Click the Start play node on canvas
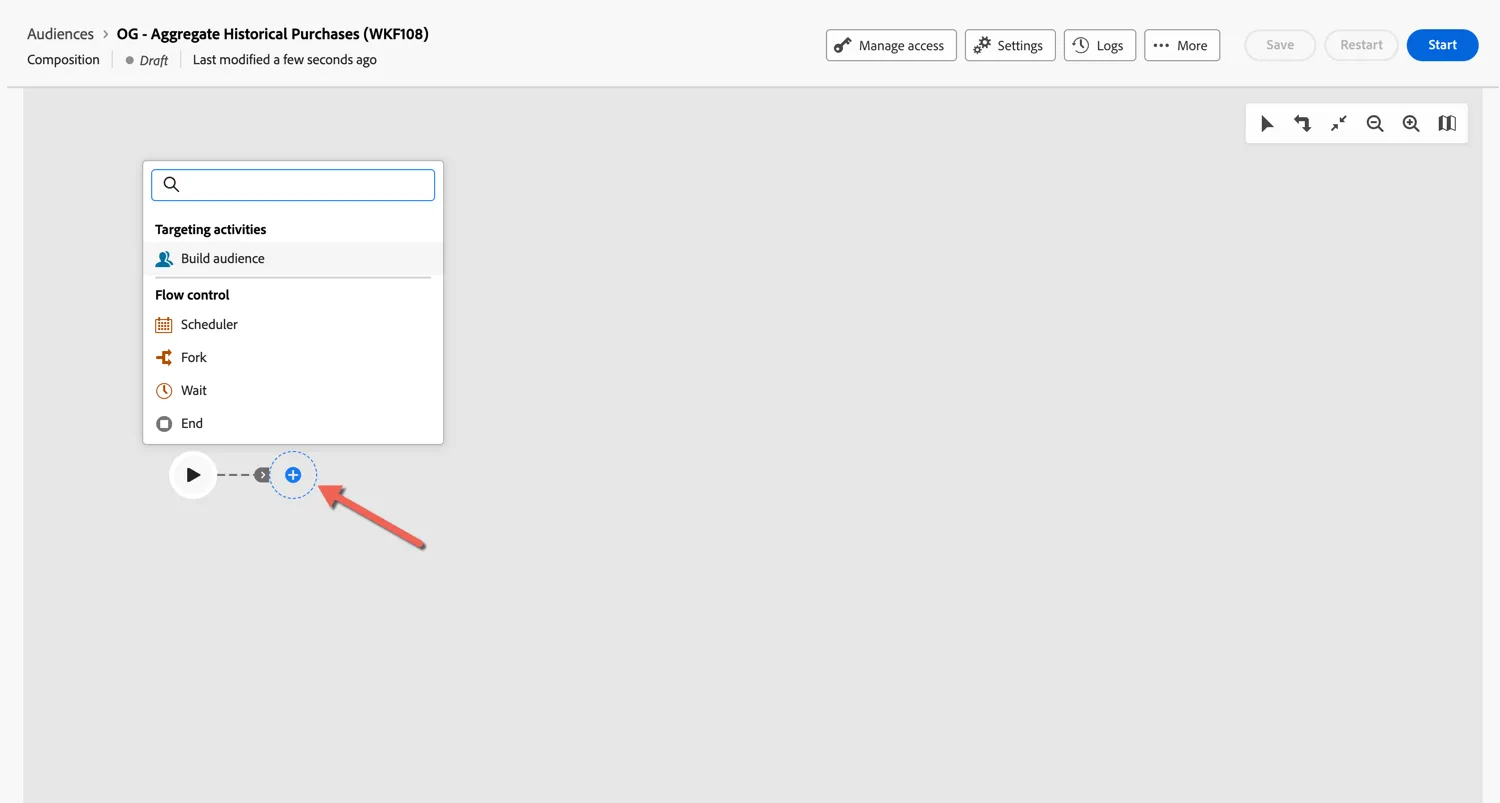 coord(193,475)
